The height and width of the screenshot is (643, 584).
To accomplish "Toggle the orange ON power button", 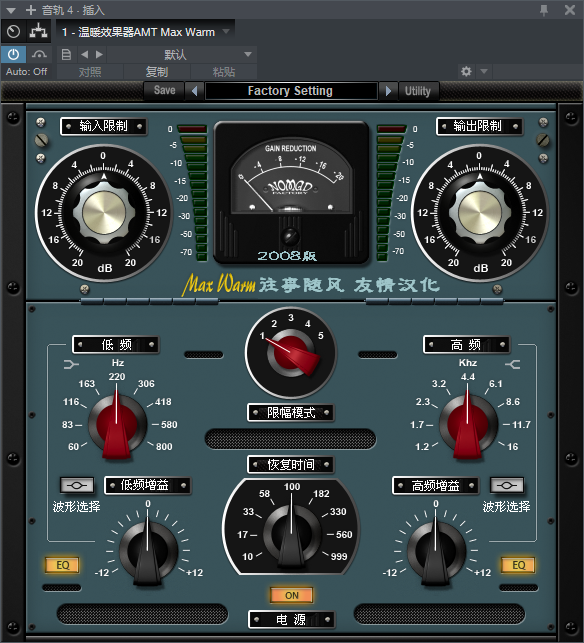I will (x=292, y=595).
